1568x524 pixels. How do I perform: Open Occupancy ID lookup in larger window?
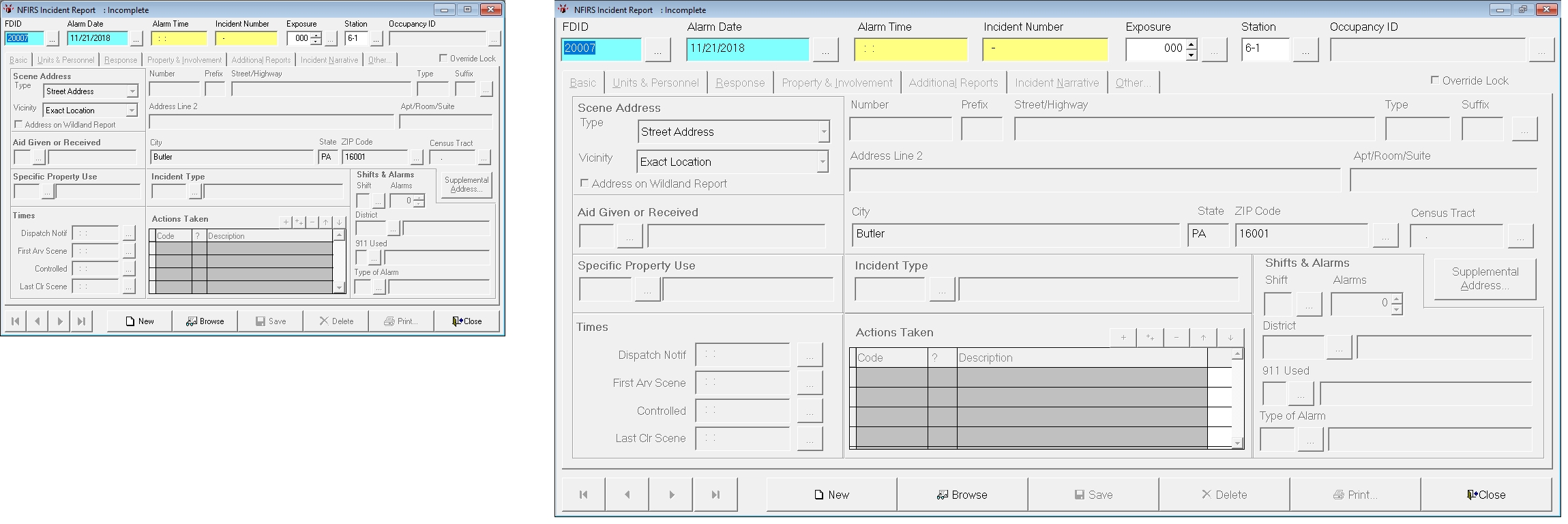pyautogui.click(x=1542, y=50)
